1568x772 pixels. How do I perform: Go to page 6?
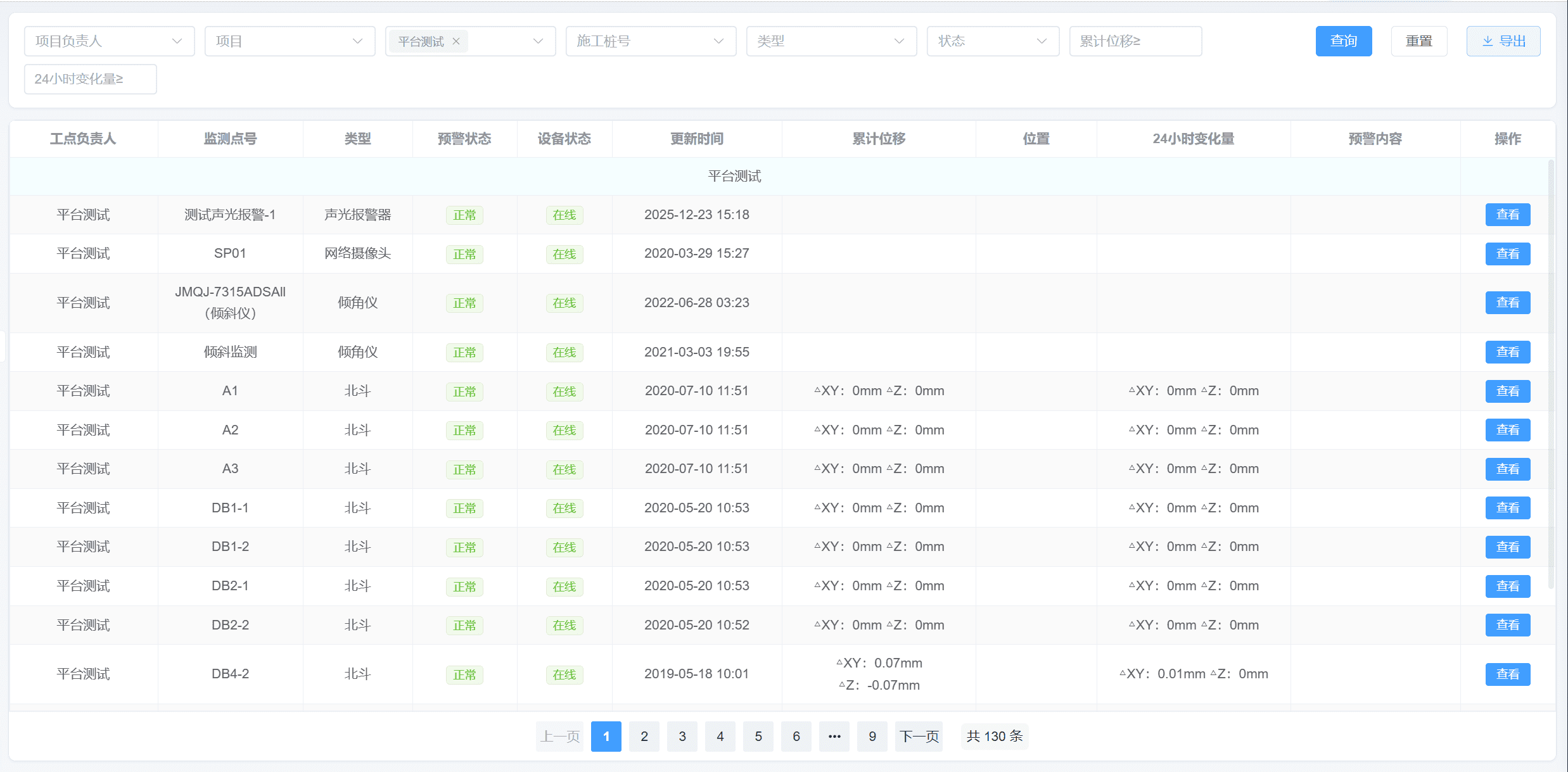[796, 737]
